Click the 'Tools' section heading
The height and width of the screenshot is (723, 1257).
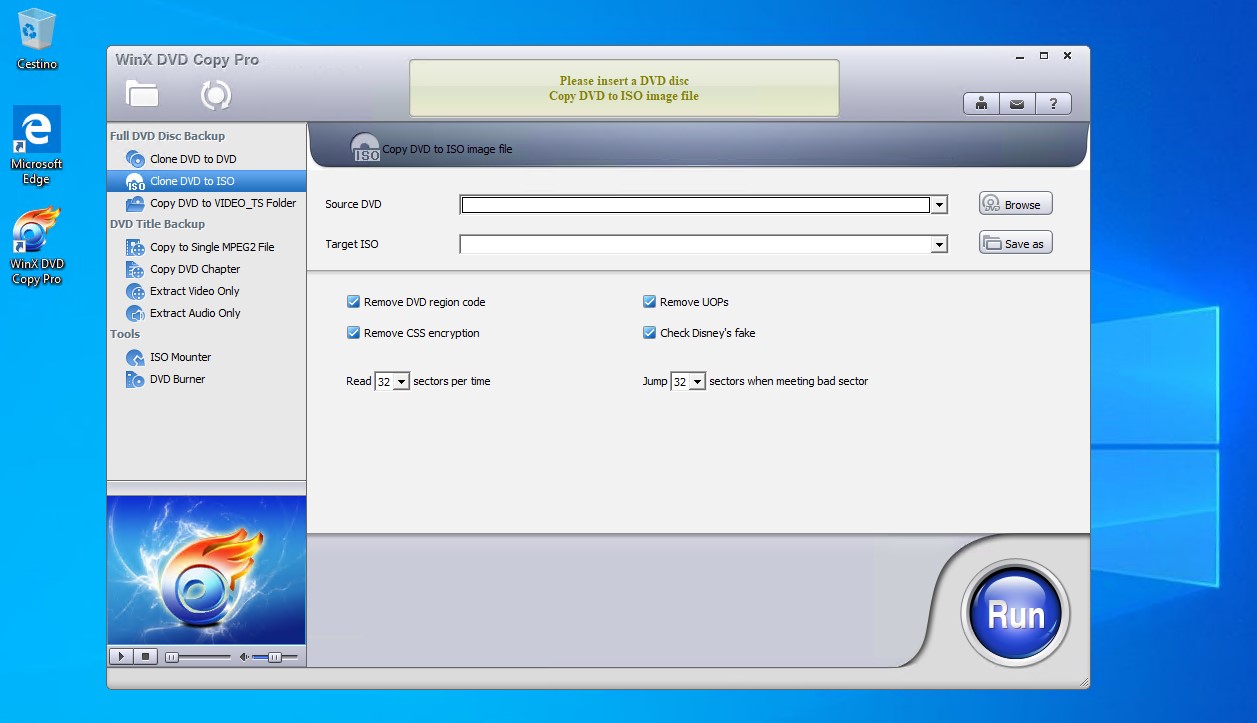125,334
